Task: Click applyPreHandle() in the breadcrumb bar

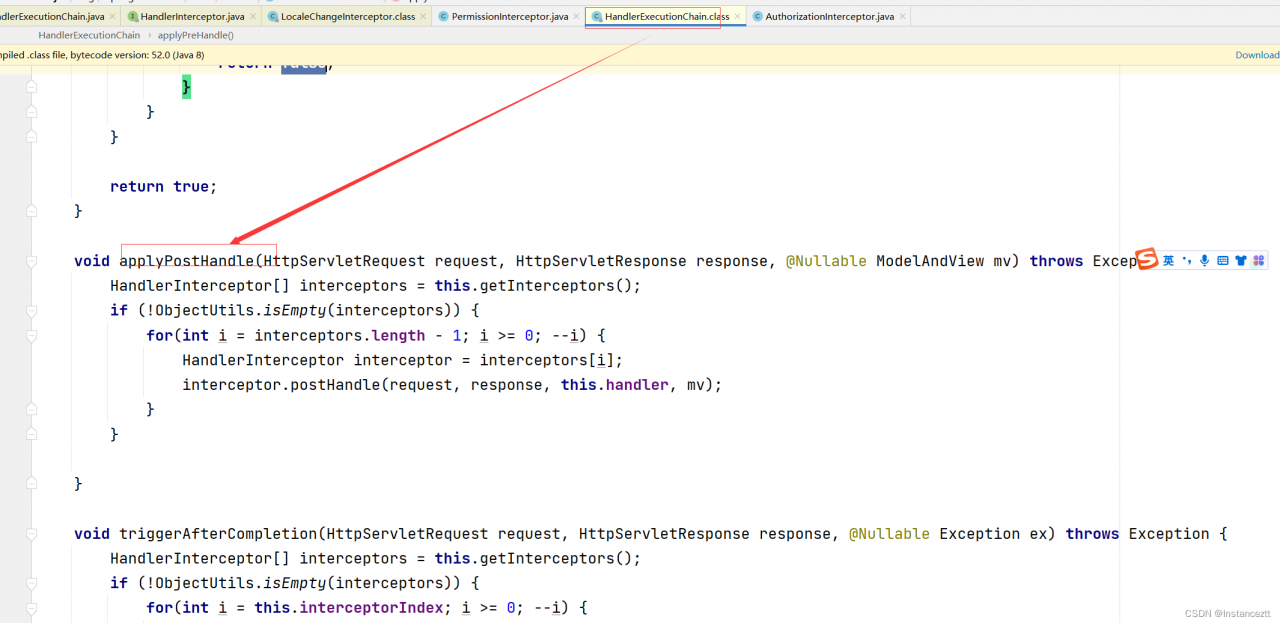Action: (196, 35)
